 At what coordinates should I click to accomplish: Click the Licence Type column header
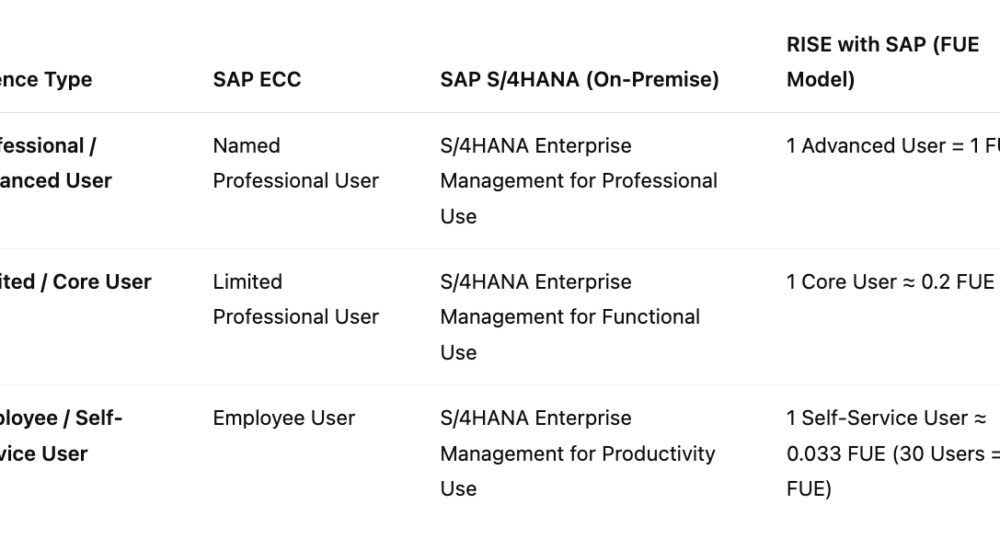pyautogui.click(x=46, y=80)
